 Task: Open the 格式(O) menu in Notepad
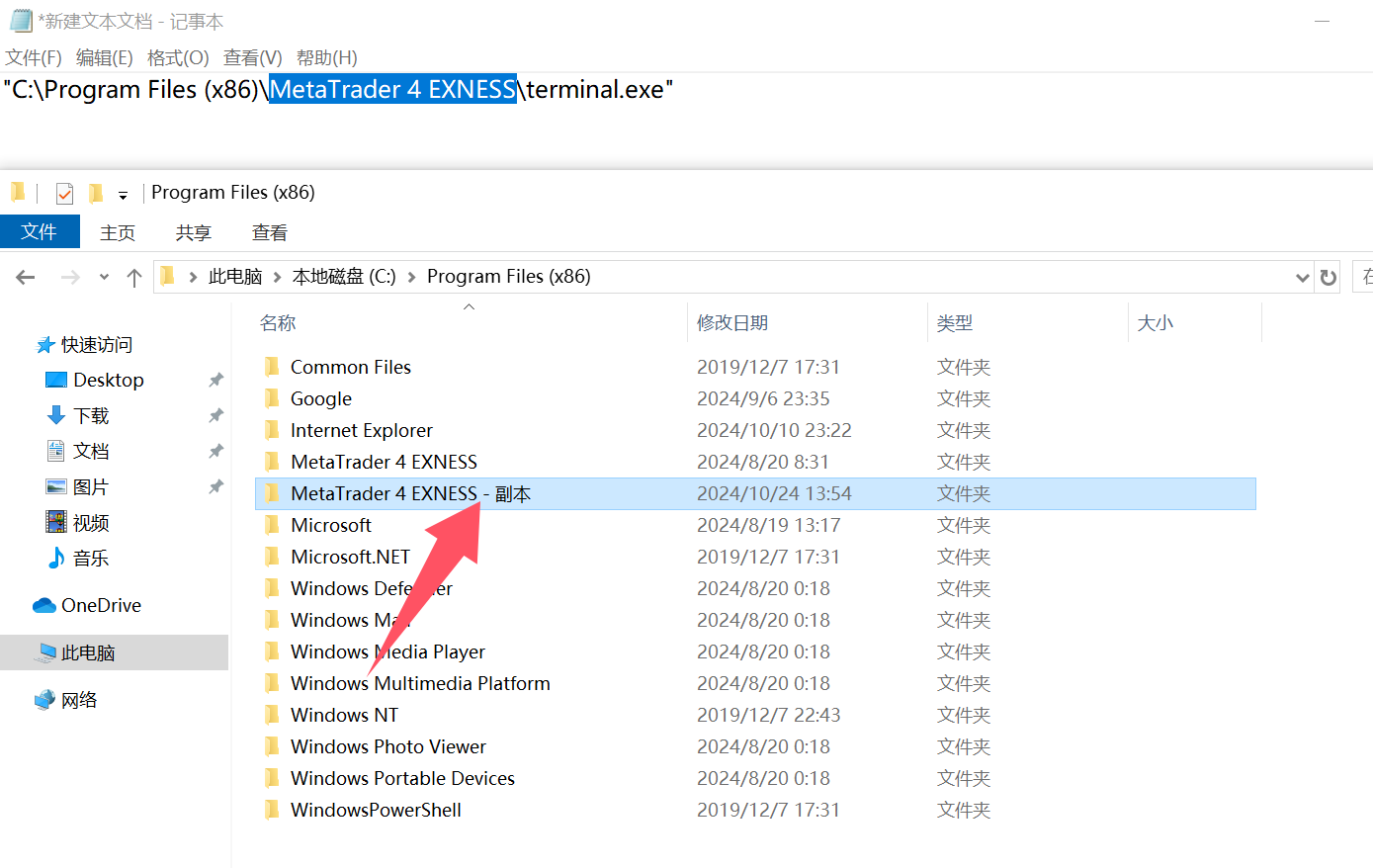pyautogui.click(x=178, y=57)
